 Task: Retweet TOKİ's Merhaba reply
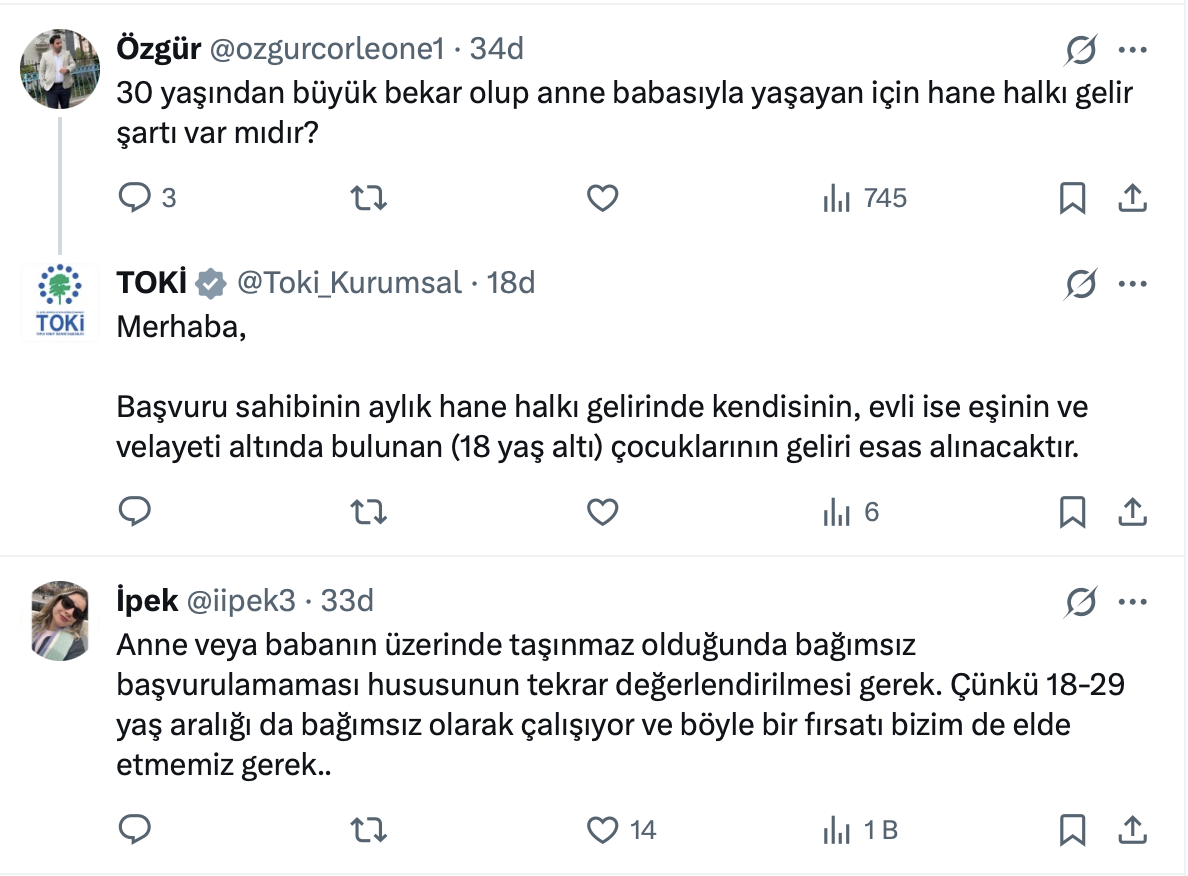[370, 512]
